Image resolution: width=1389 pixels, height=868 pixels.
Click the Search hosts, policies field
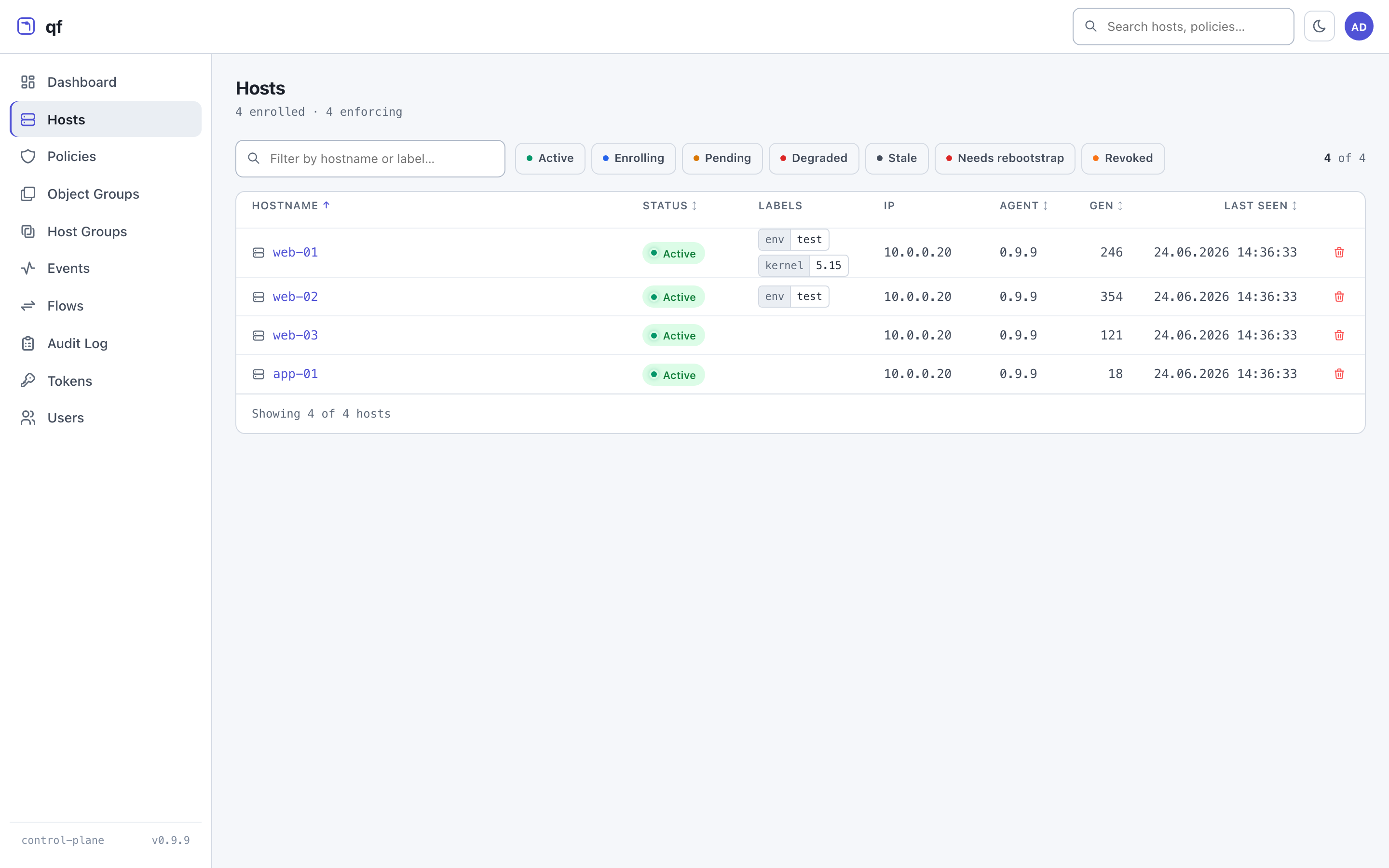tap(1183, 27)
